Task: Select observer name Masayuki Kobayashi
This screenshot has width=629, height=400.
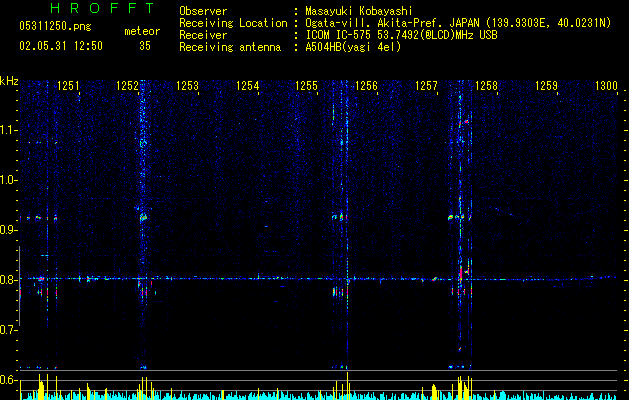Action: pyautogui.click(x=359, y=11)
